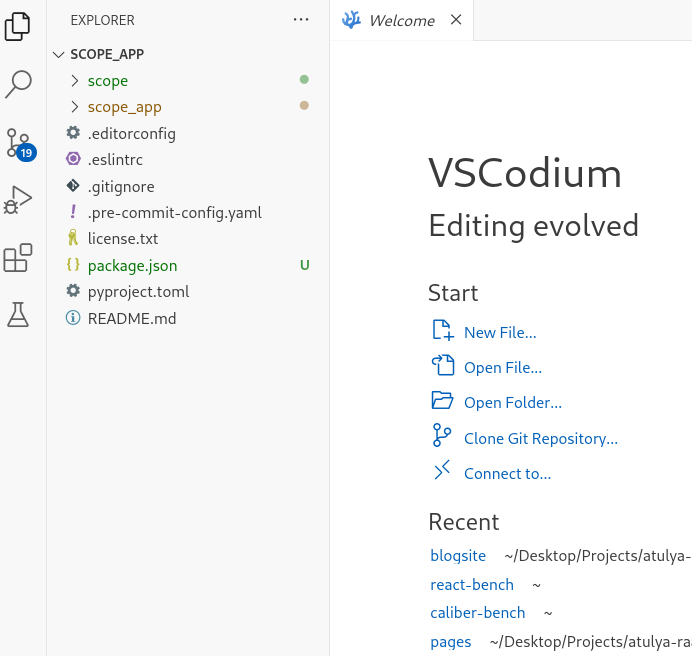Click the yaml exclamation file icon

[73, 212]
